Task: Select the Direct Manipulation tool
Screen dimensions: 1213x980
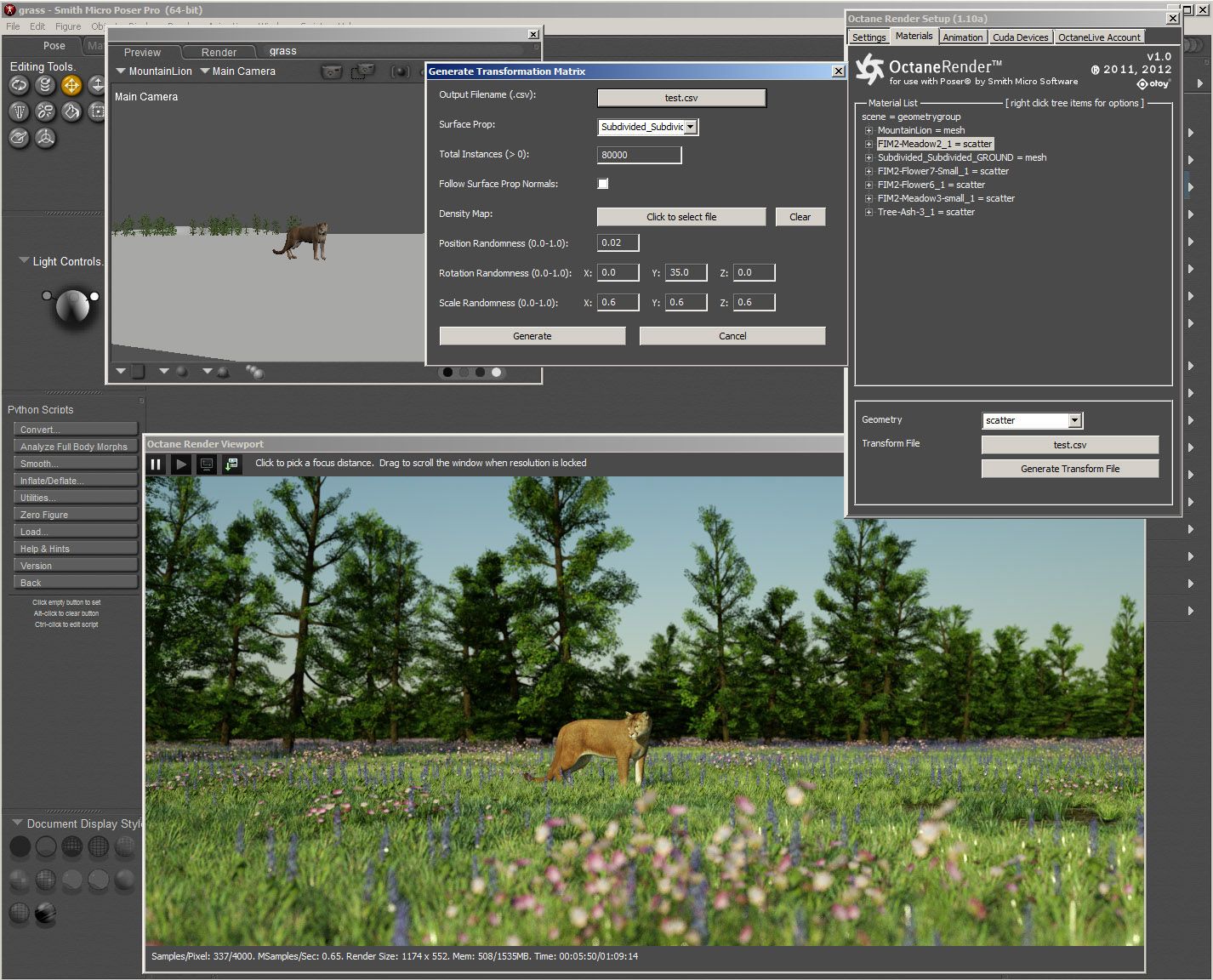Action: click(45, 138)
